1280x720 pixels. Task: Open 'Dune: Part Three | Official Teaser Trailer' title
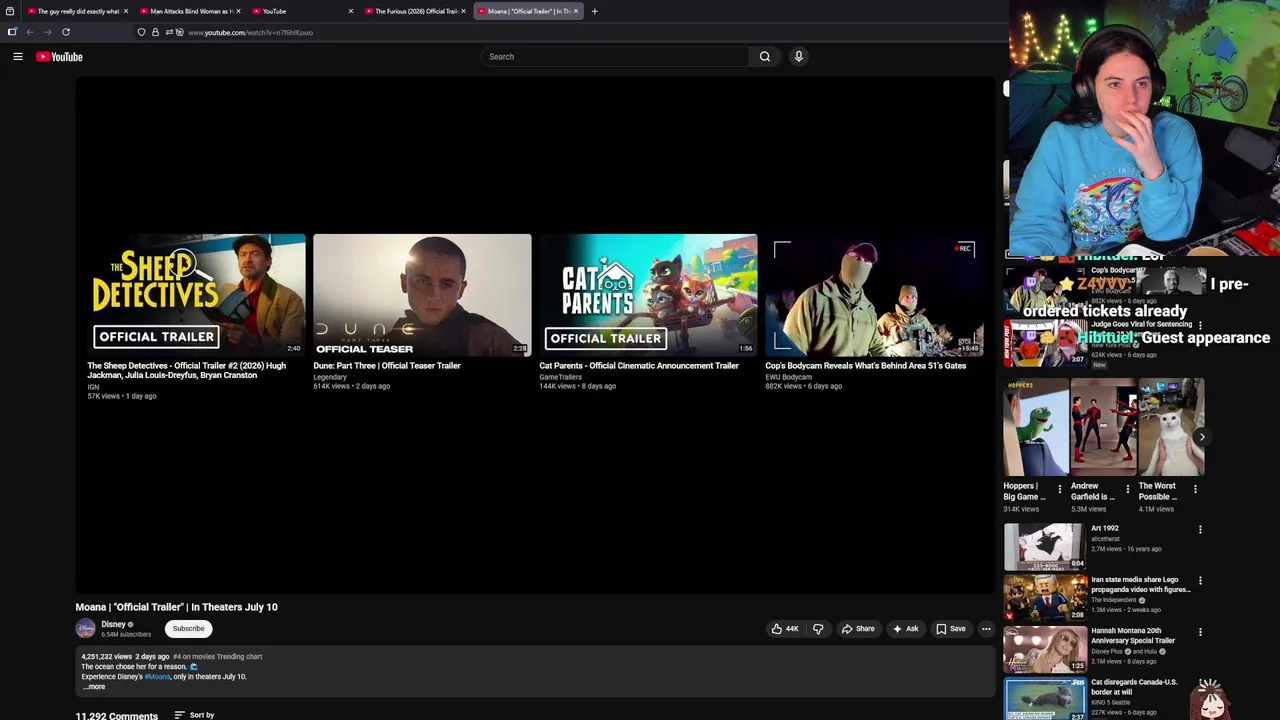pos(387,366)
